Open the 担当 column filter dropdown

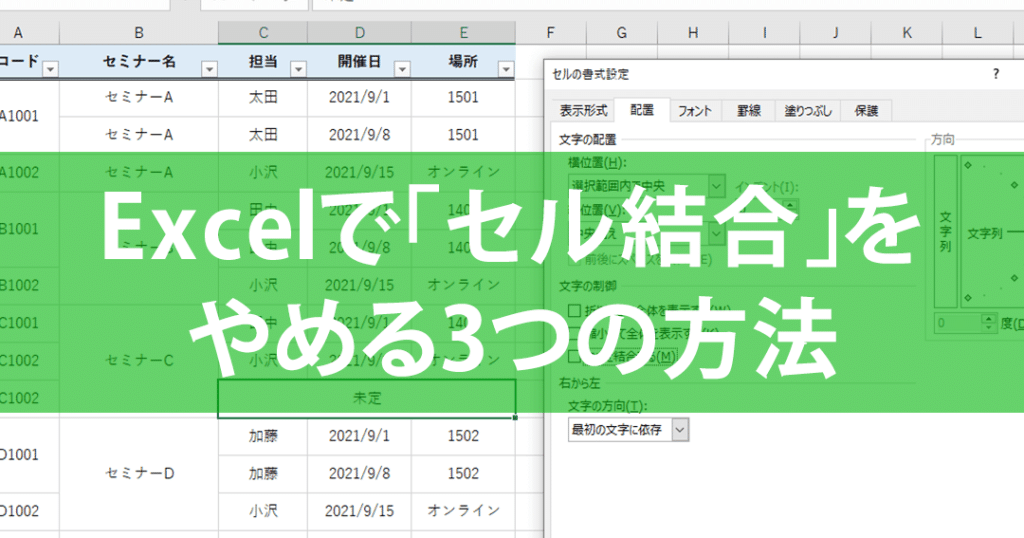pyautogui.click(x=298, y=69)
